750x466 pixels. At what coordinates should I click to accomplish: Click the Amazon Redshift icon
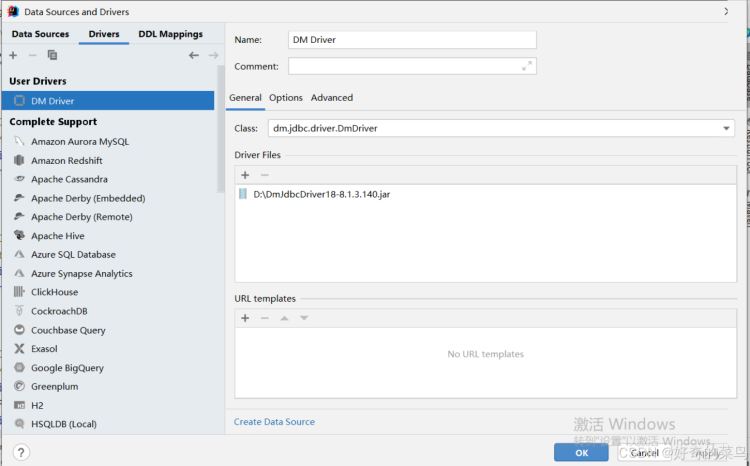19,160
